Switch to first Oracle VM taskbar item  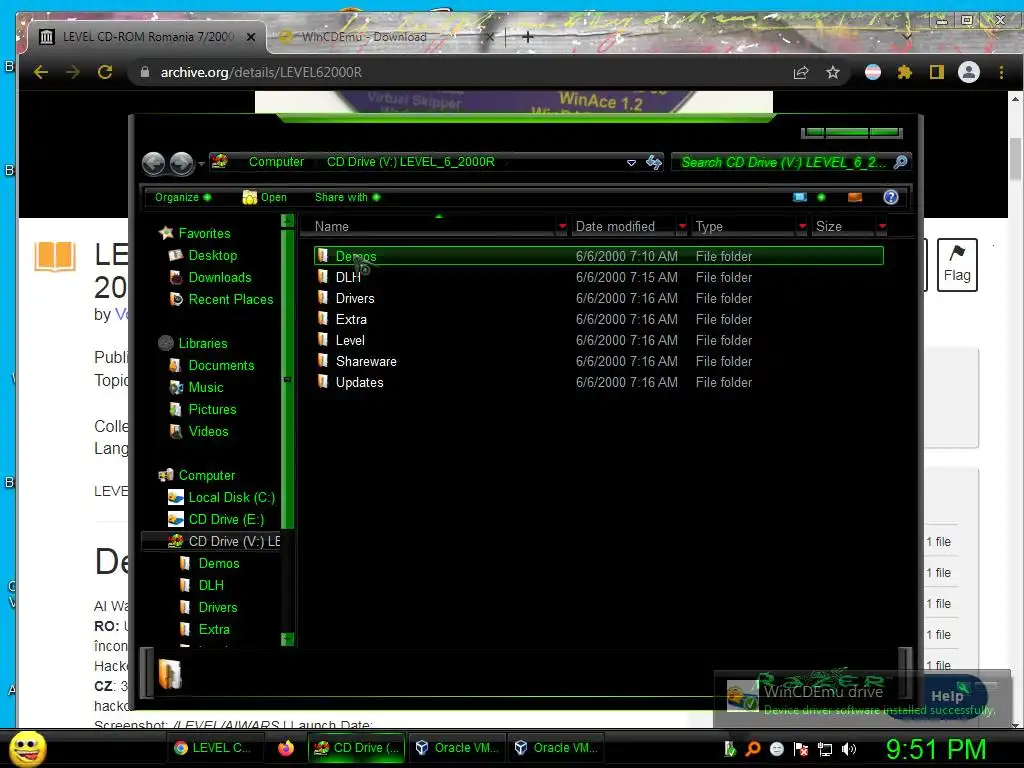tap(458, 748)
